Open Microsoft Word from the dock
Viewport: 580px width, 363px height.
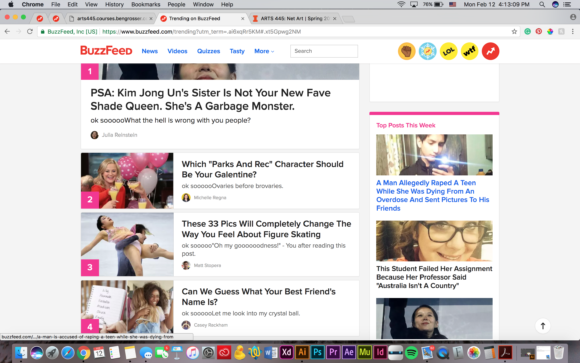coord(270,352)
